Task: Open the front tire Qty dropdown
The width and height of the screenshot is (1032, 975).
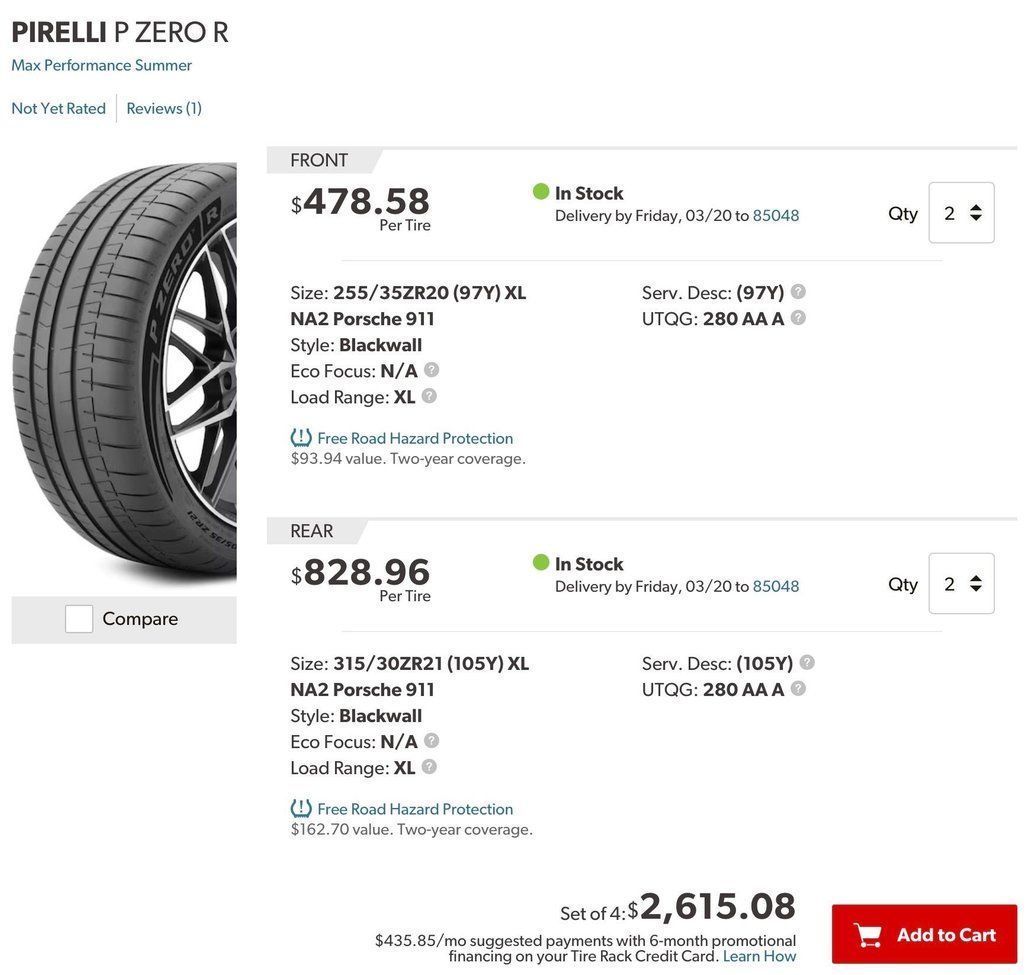Action: 961,213
